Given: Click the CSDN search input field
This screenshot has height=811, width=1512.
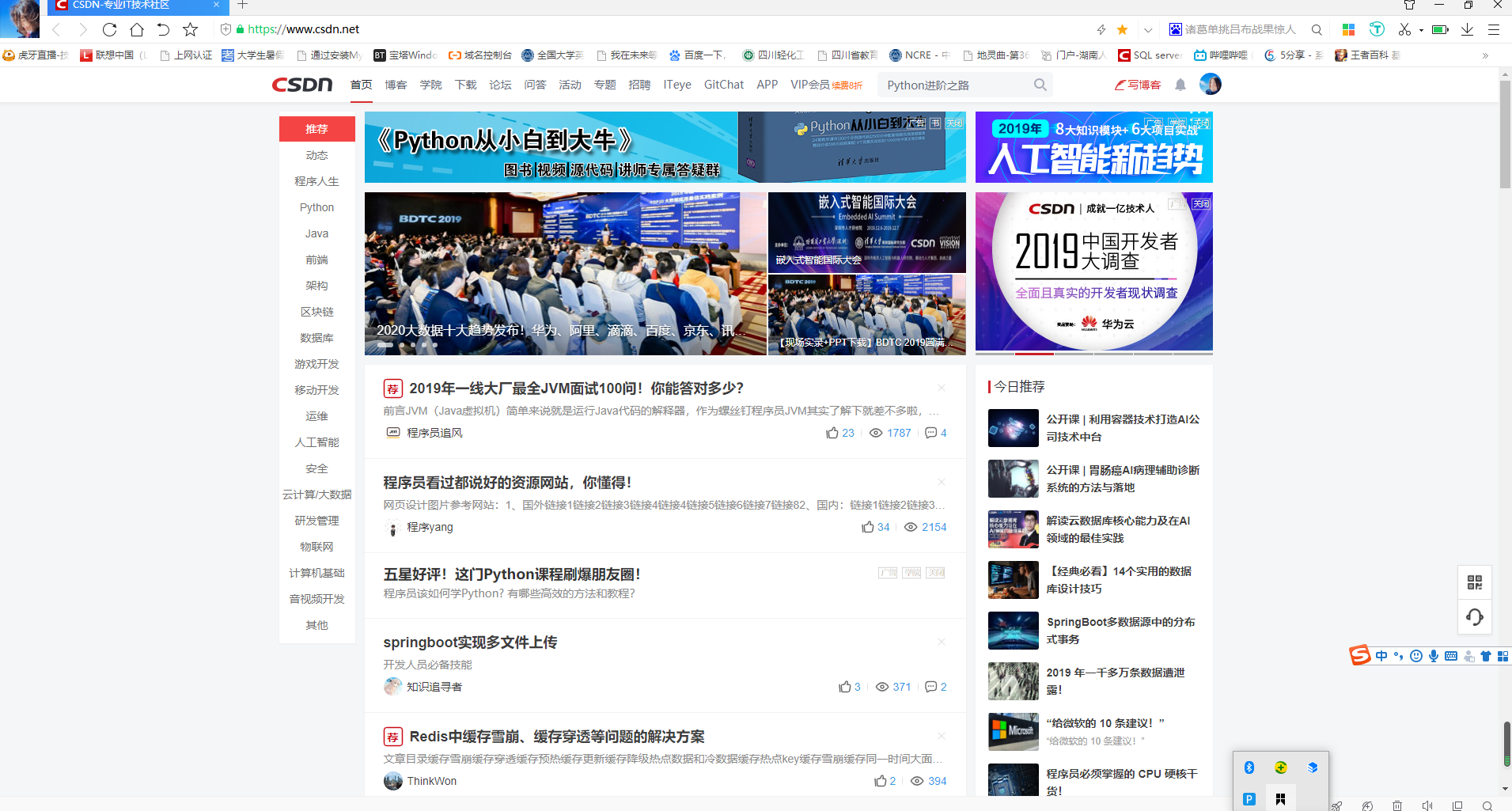Looking at the screenshot, I should pos(955,85).
